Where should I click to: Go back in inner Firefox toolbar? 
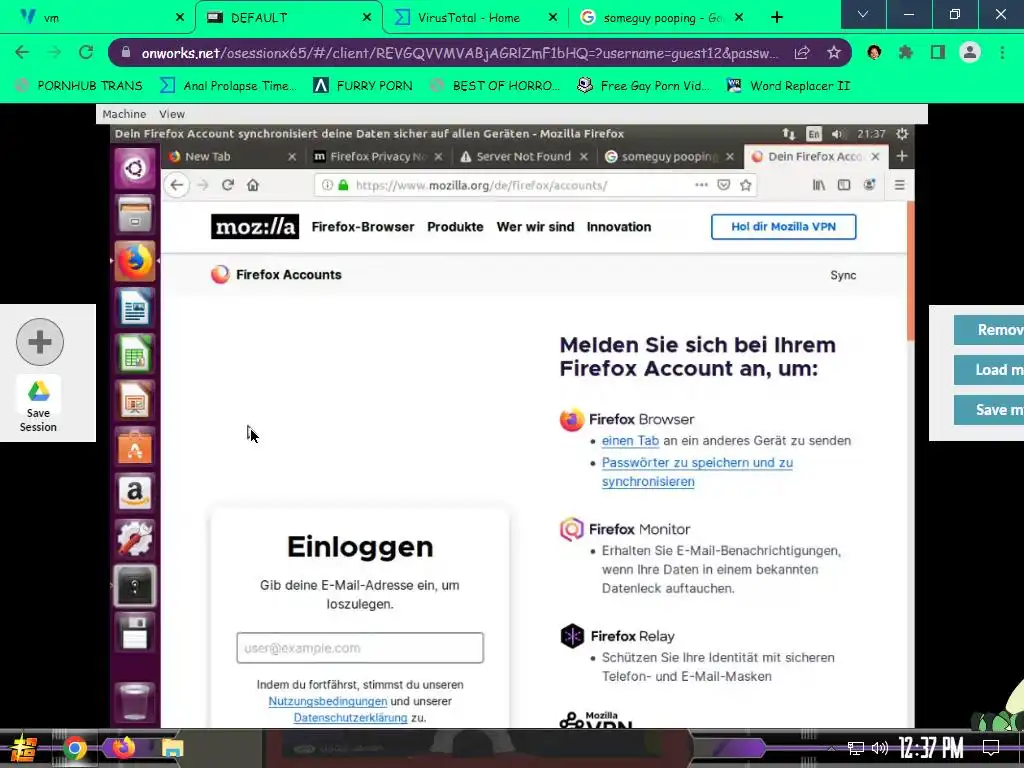point(177,185)
